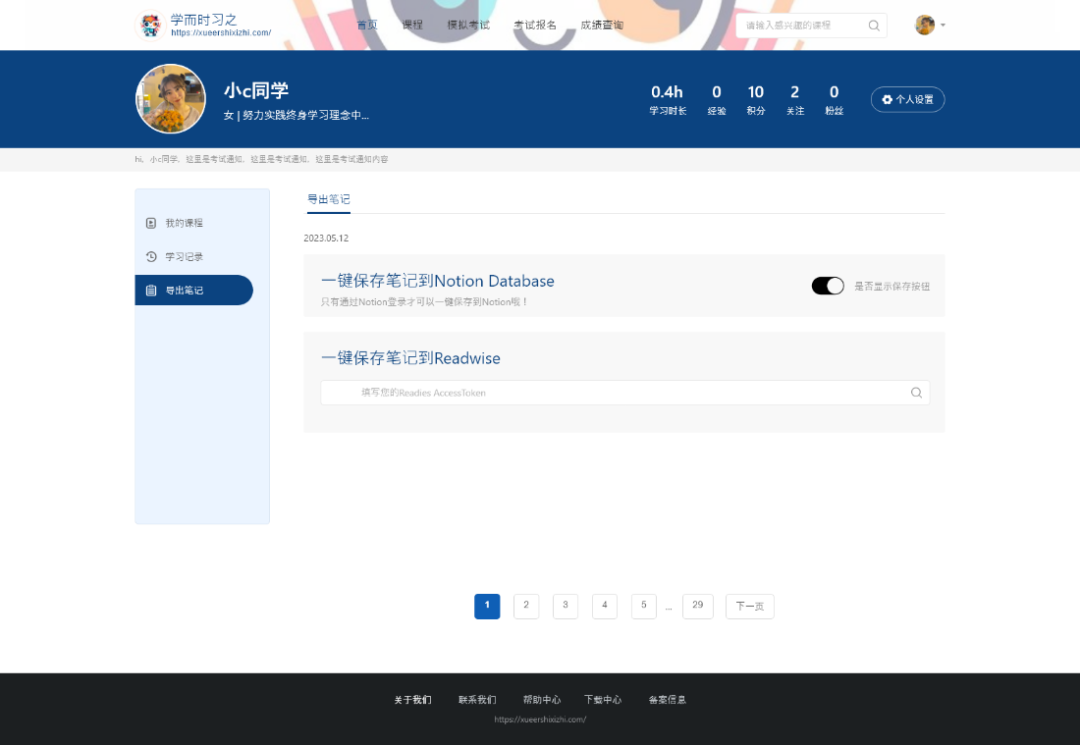Click the magnifier icon in Readwise token field
The width and height of the screenshot is (1080, 745).
coord(916,393)
